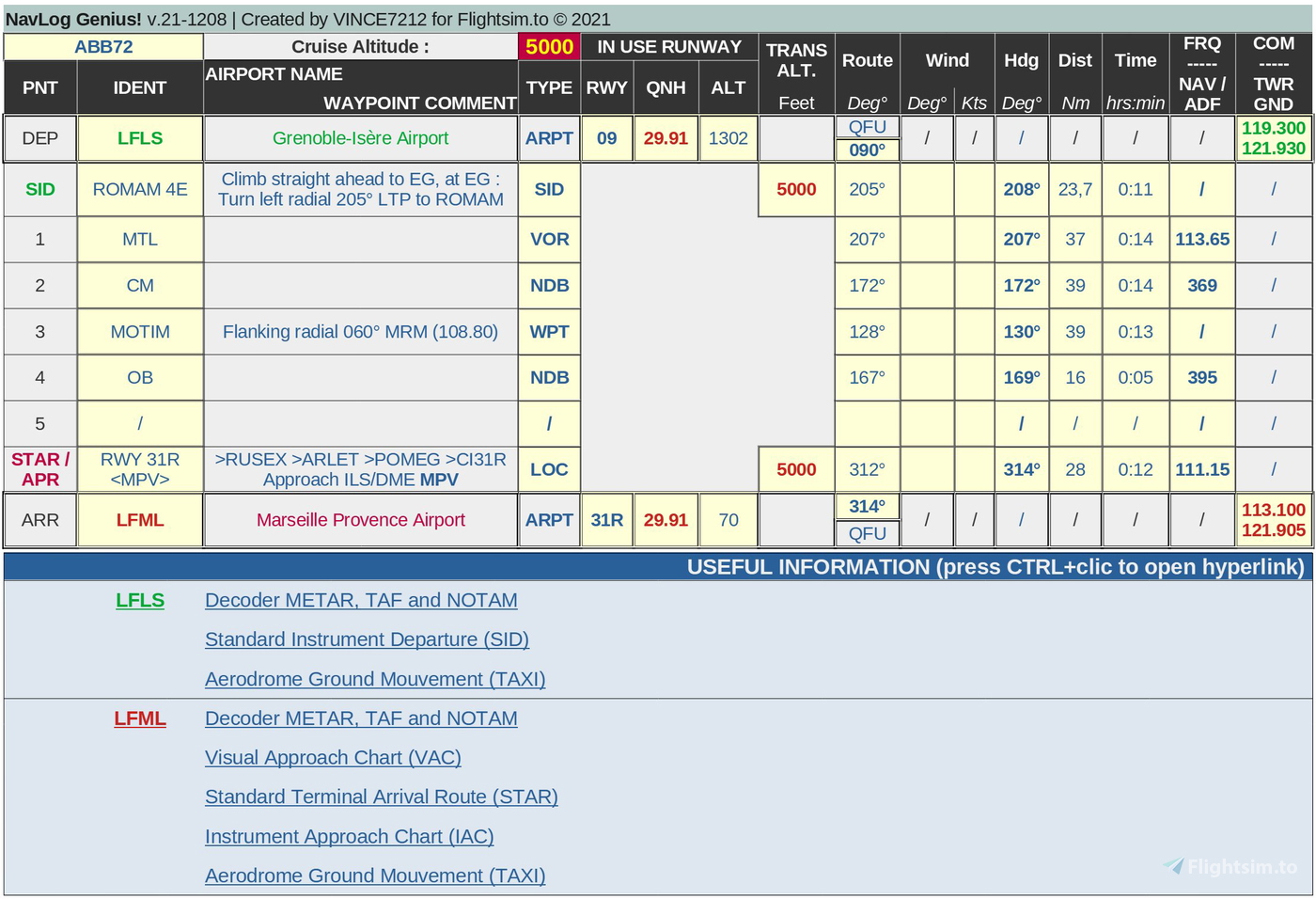Click the green LFLS hyperlink heading

[x=140, y=600]
